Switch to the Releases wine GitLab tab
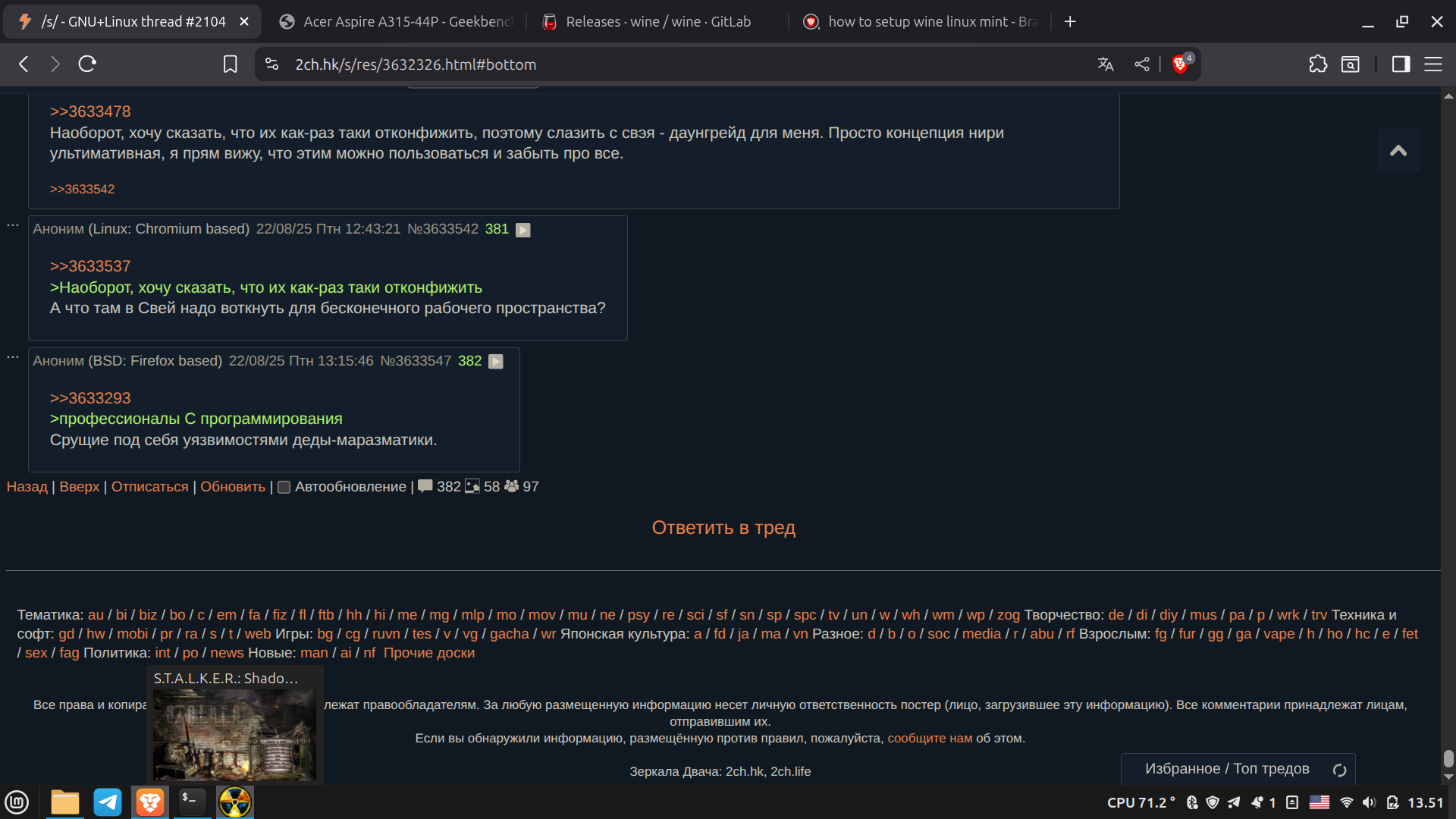Viewport: 1456px width, 819px height. (x=657, y=22)
